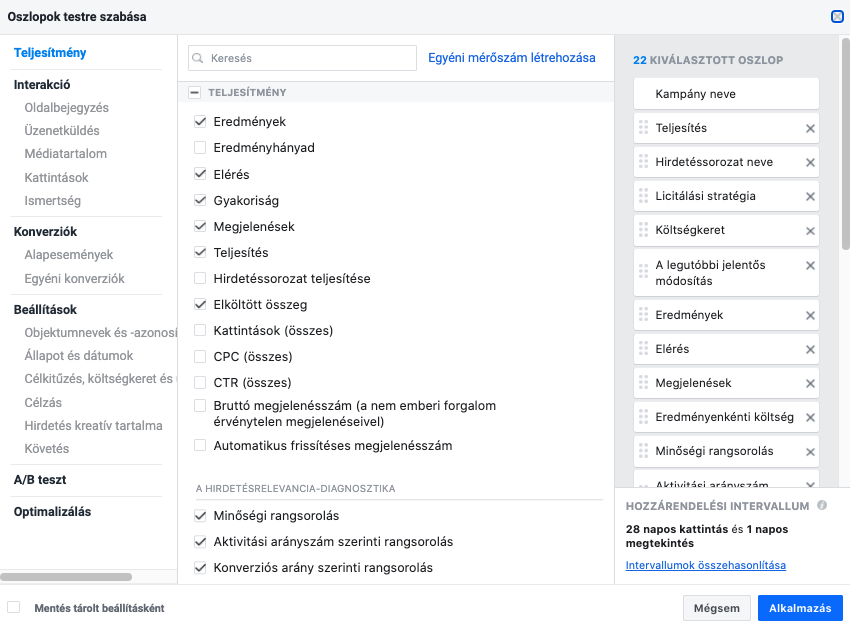Open the Konverziók category
The width and height of the screenshot is (850, 627).
pyautogui.click(x=45, y=231)
